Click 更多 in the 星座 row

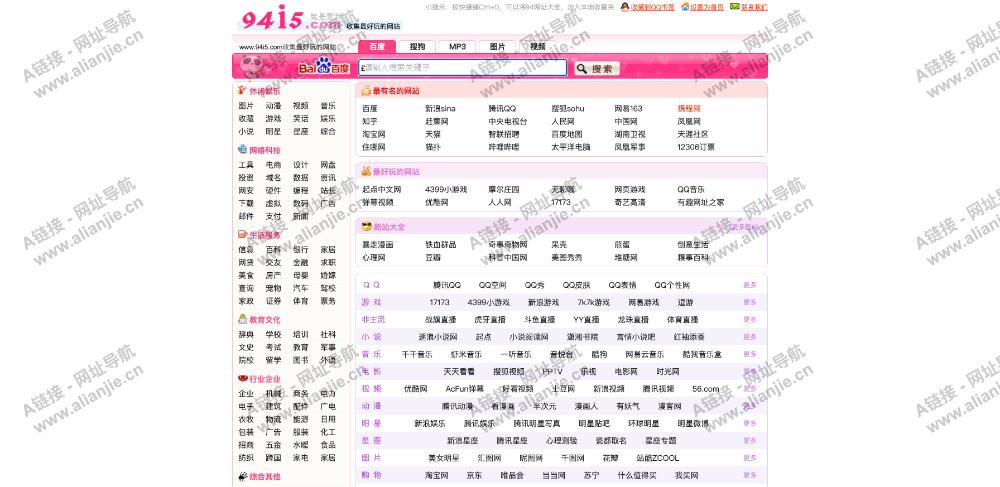(x=749, y=440)
